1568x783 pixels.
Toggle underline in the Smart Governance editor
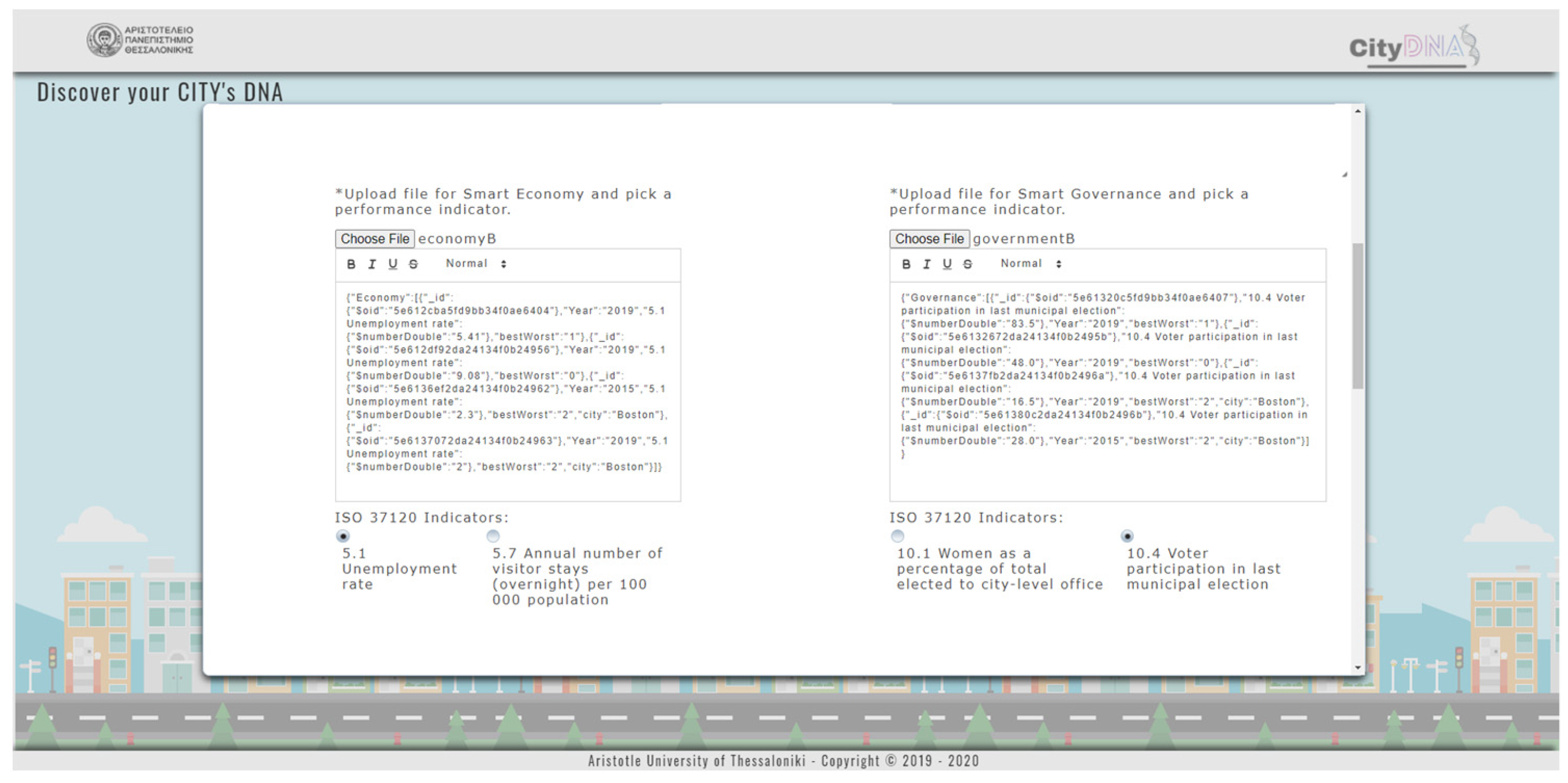[947, 264]
